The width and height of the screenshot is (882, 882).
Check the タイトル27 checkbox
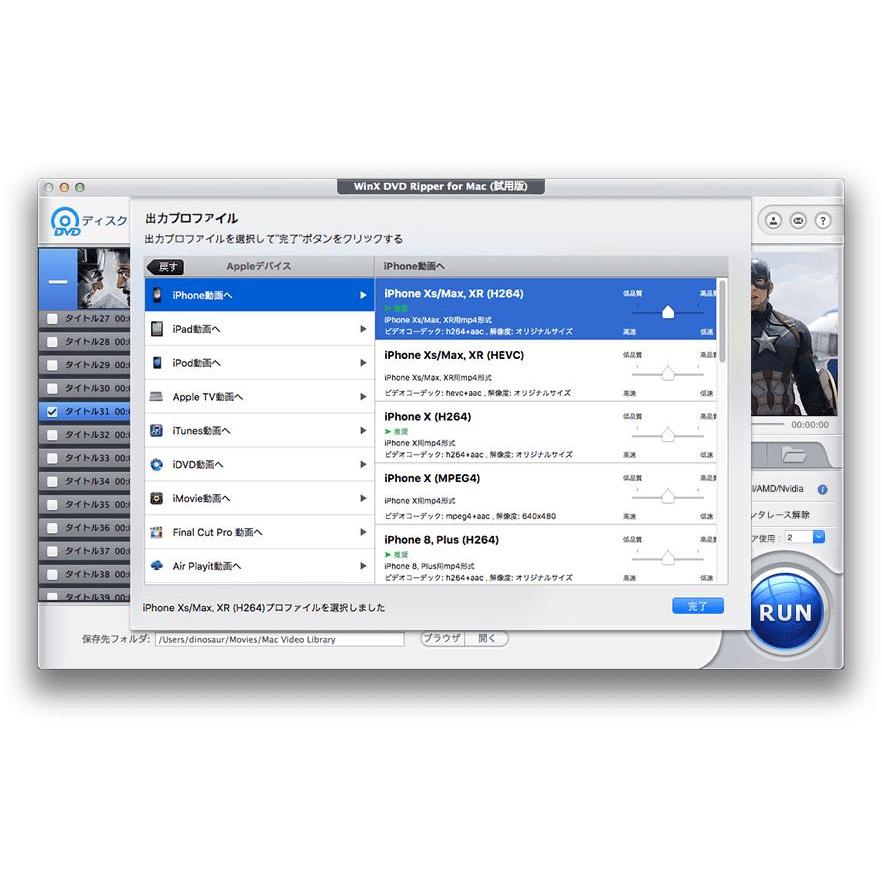[52, 319]
